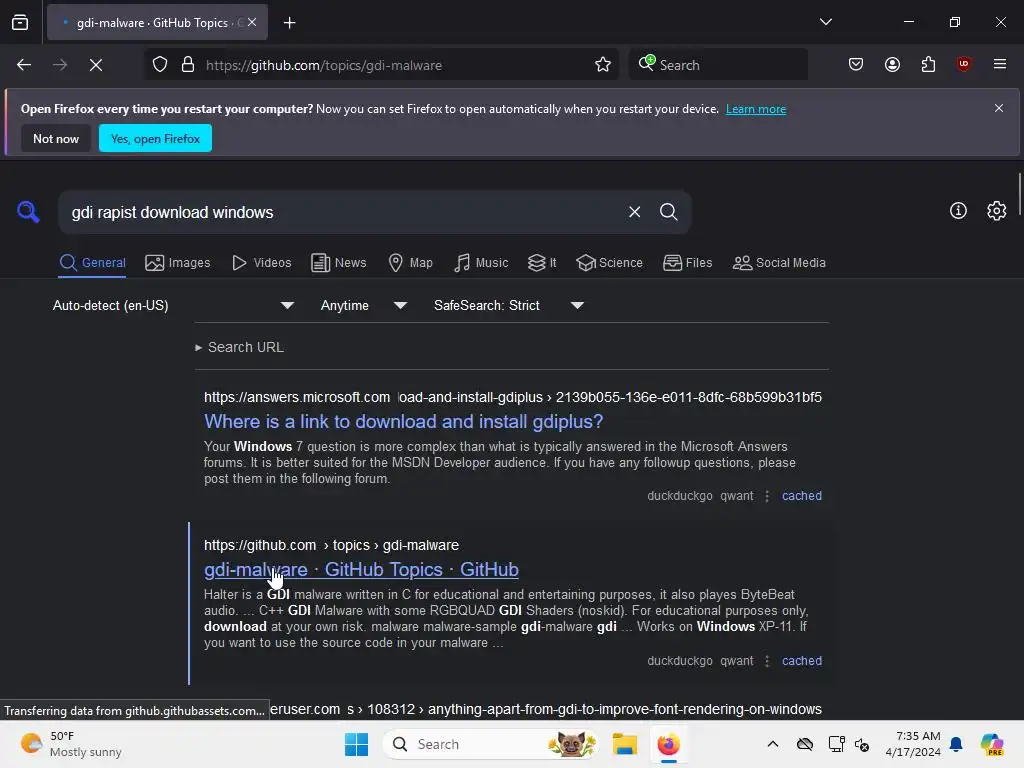The image size is (1024, 768).
Task: Select the github.com address bar URL
Action: (324, 65)
